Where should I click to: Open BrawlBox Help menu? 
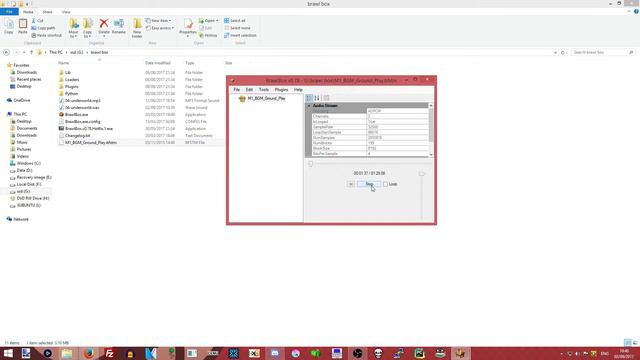coord(298,89)
